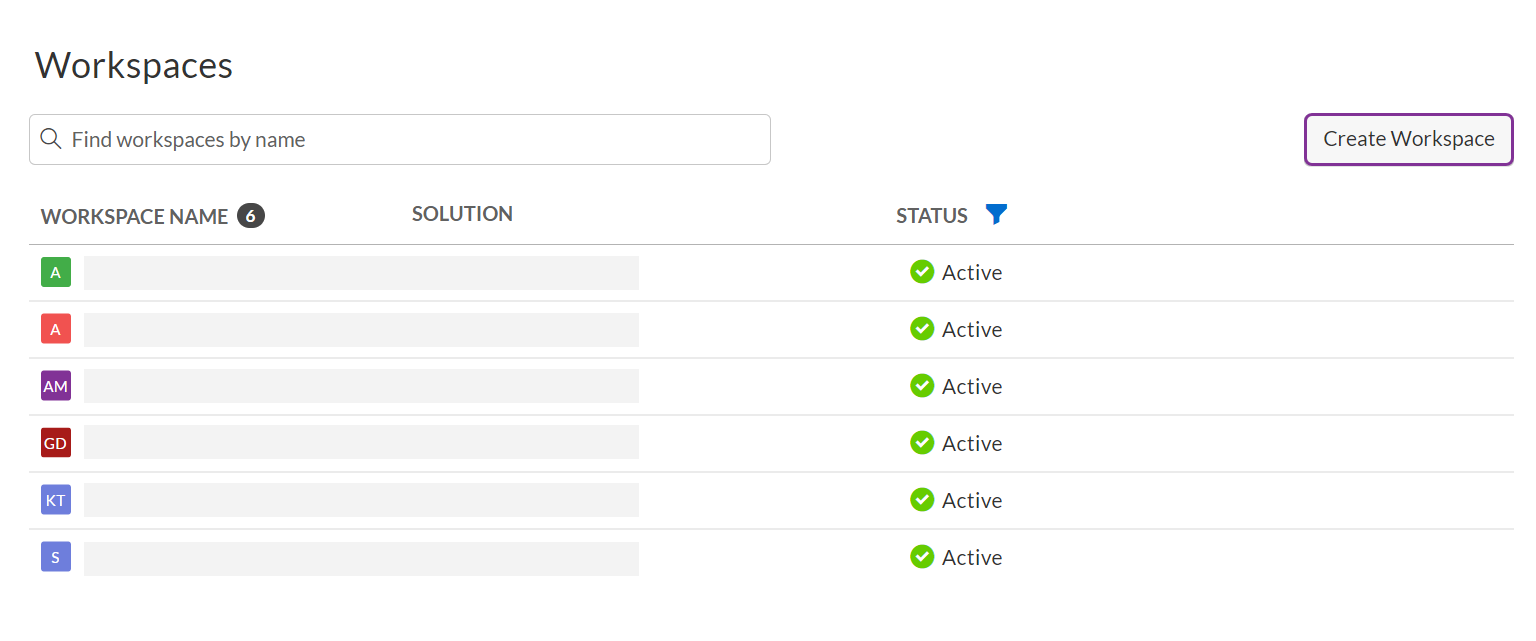The width and height of the screenshot is (1536, 641).
Task: Click the dark red "GD" workspace avatar
Action: click(55, 442)
